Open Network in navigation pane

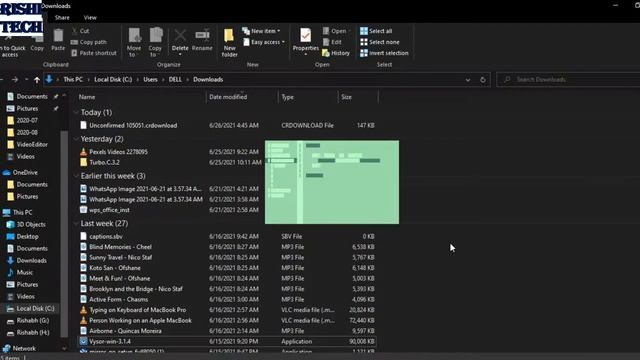(19, 349)
